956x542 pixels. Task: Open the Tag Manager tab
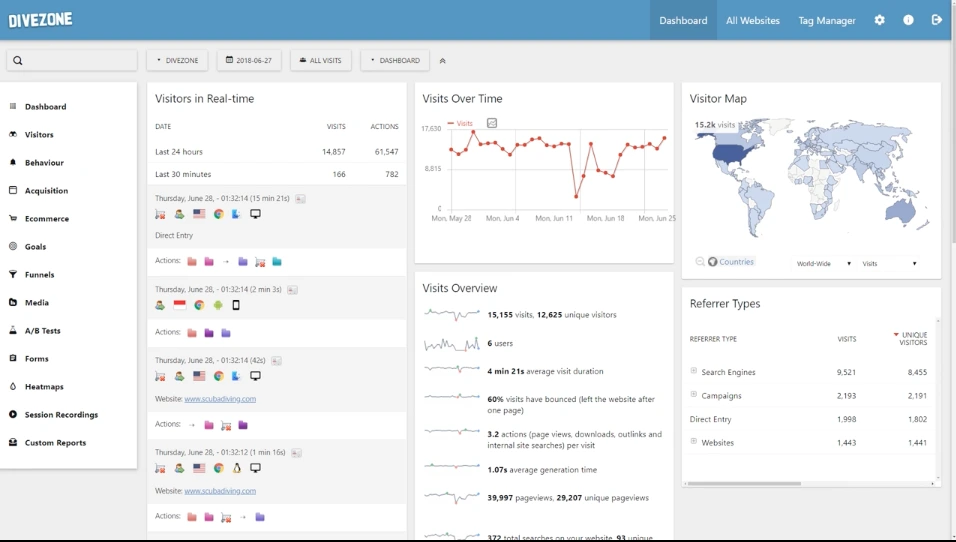coord(826,20)
